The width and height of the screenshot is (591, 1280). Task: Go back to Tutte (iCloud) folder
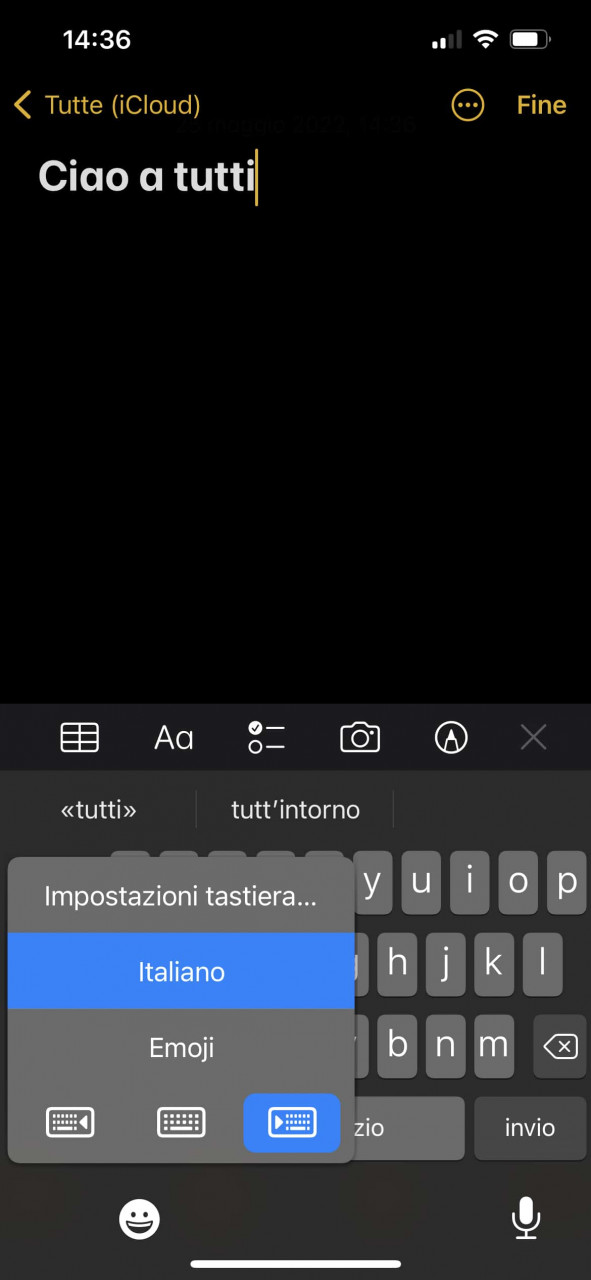[107, 105]
